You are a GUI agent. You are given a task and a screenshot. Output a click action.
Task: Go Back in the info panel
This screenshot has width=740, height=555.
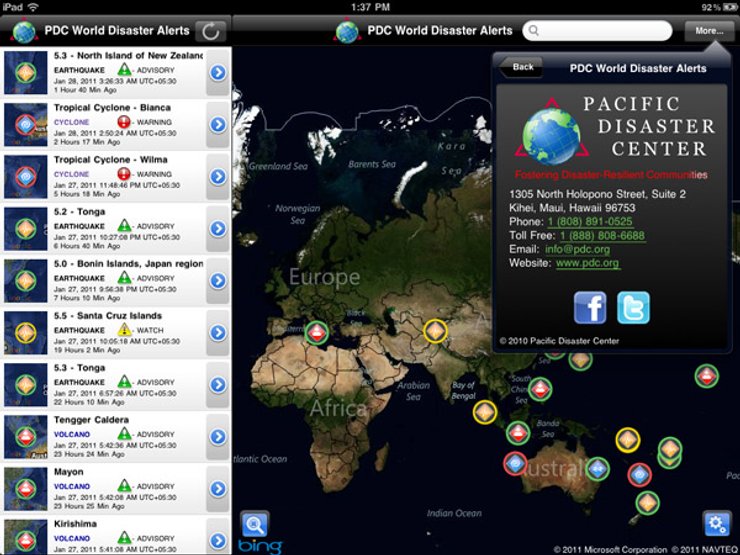(x=522, y=67)
